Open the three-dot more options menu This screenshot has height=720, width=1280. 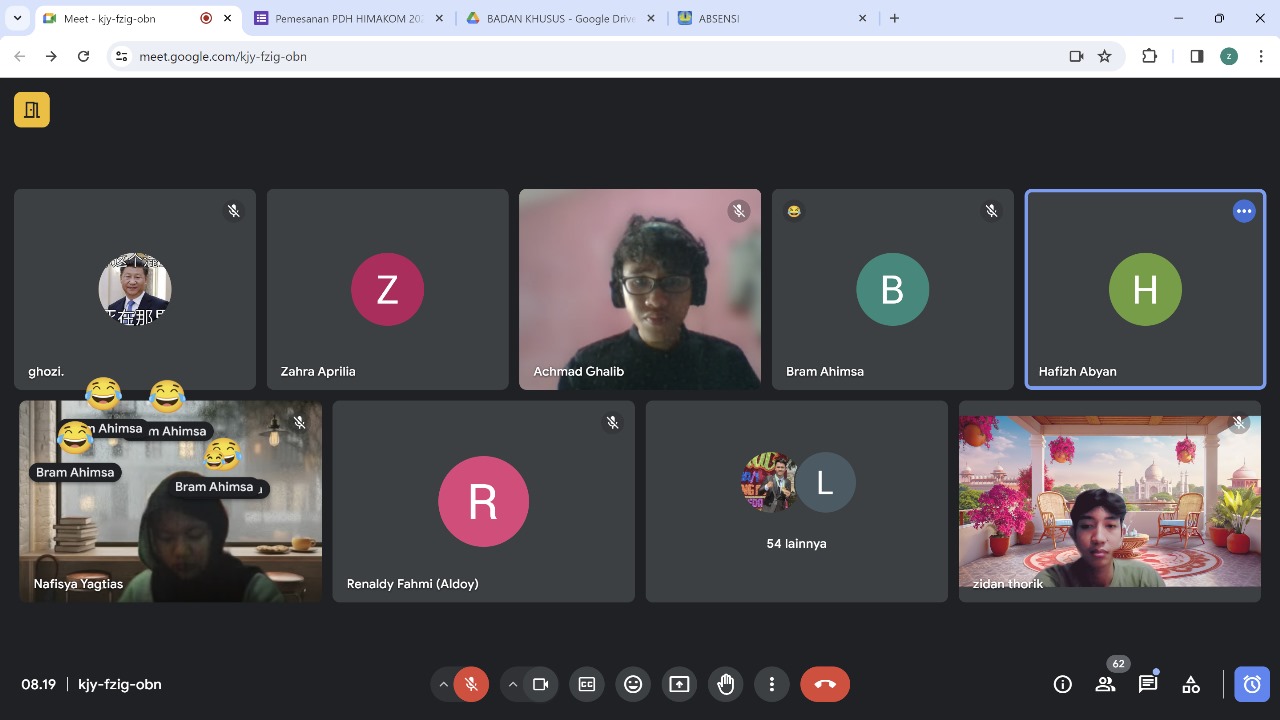[x=771, y=684]
